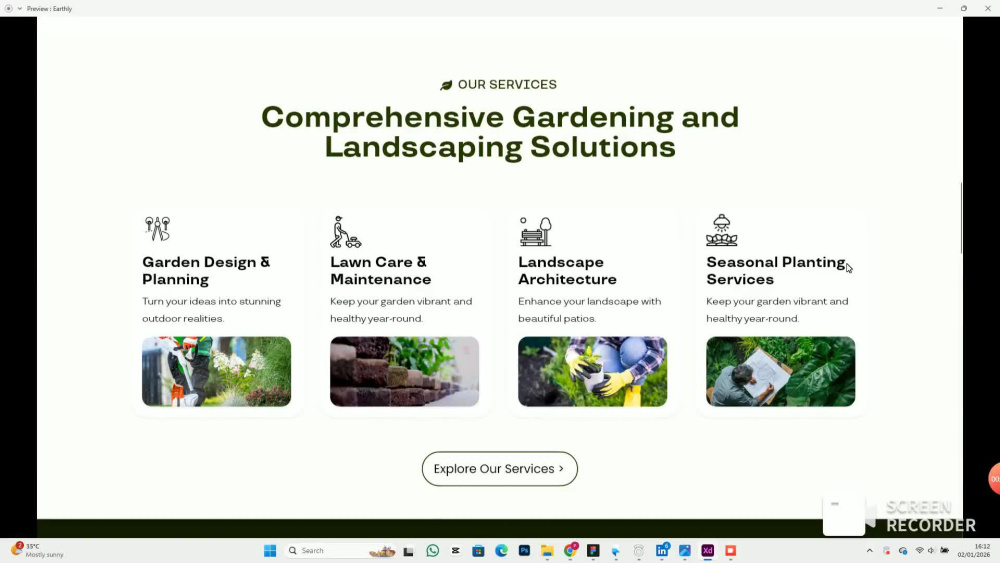Launch Microsoft Edge from the taskbar

click(x=501, y=550)
